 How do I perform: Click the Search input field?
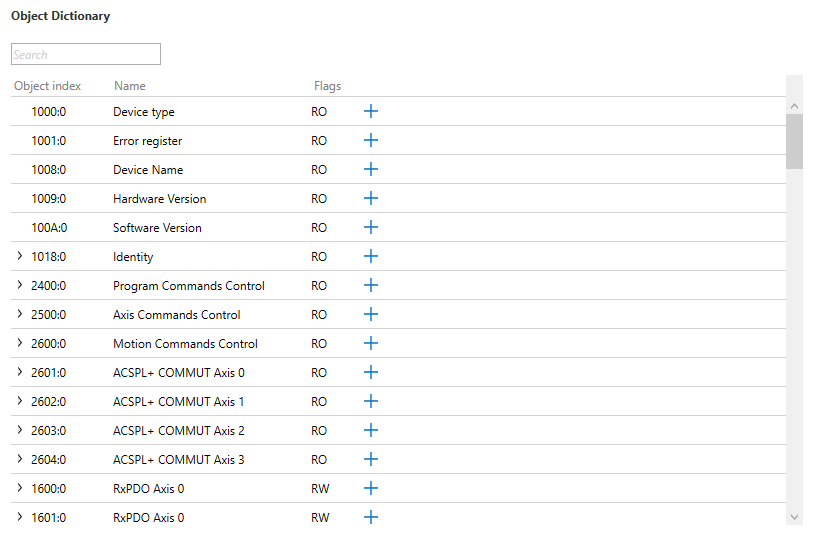[x=86, y=54]
